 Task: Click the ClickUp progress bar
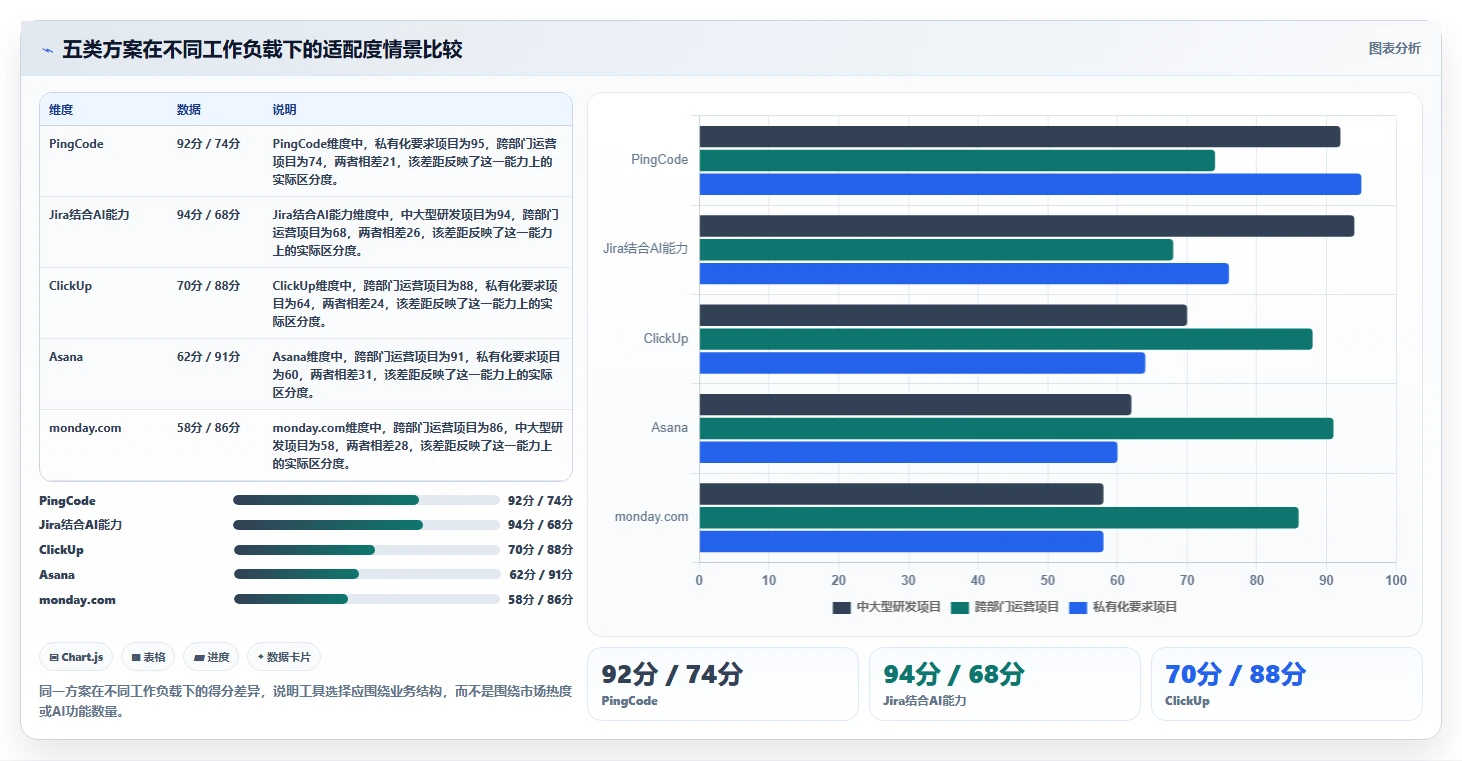[x=366, y=550]
